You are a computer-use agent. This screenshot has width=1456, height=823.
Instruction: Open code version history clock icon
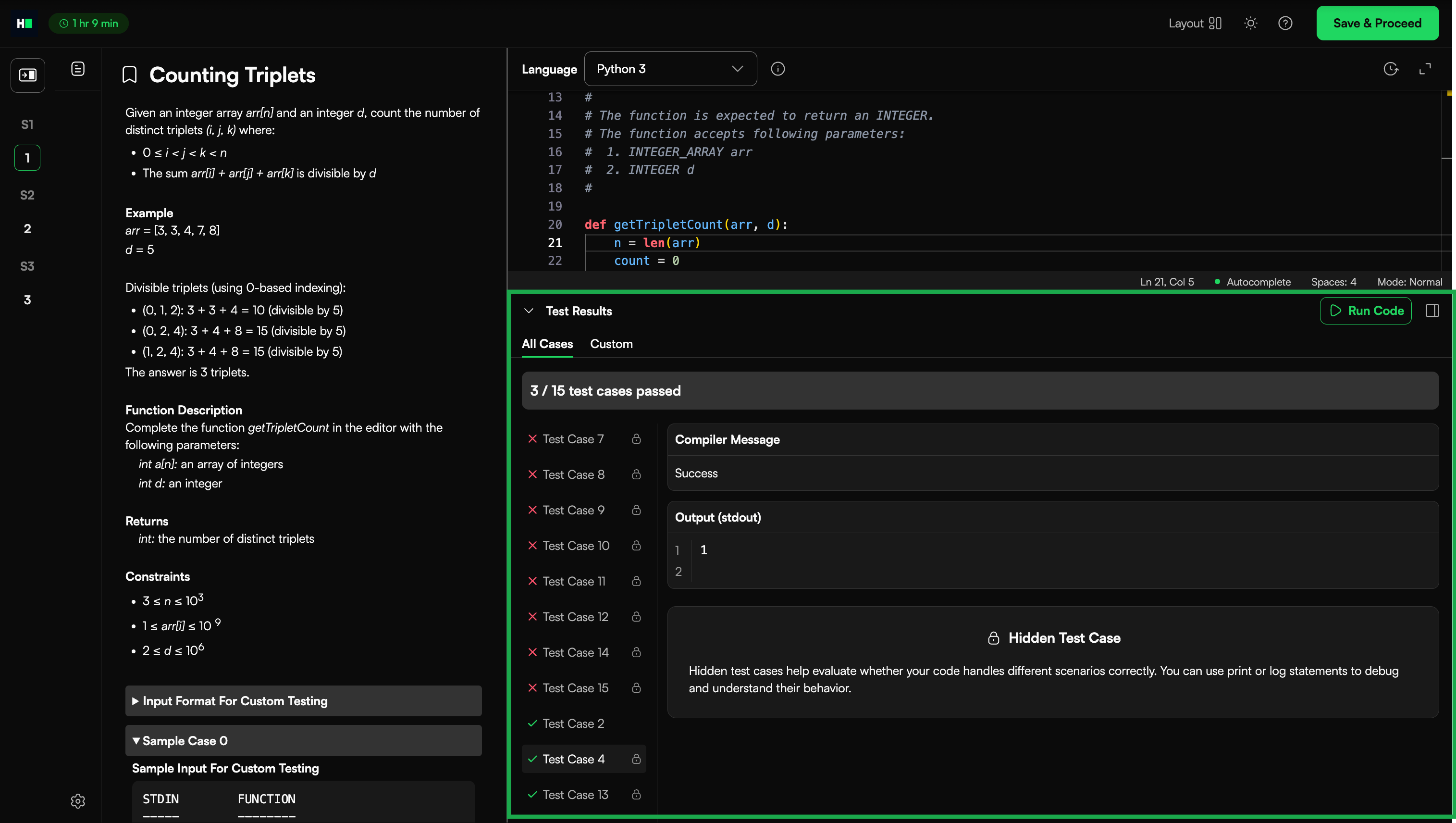(1391, 69)
